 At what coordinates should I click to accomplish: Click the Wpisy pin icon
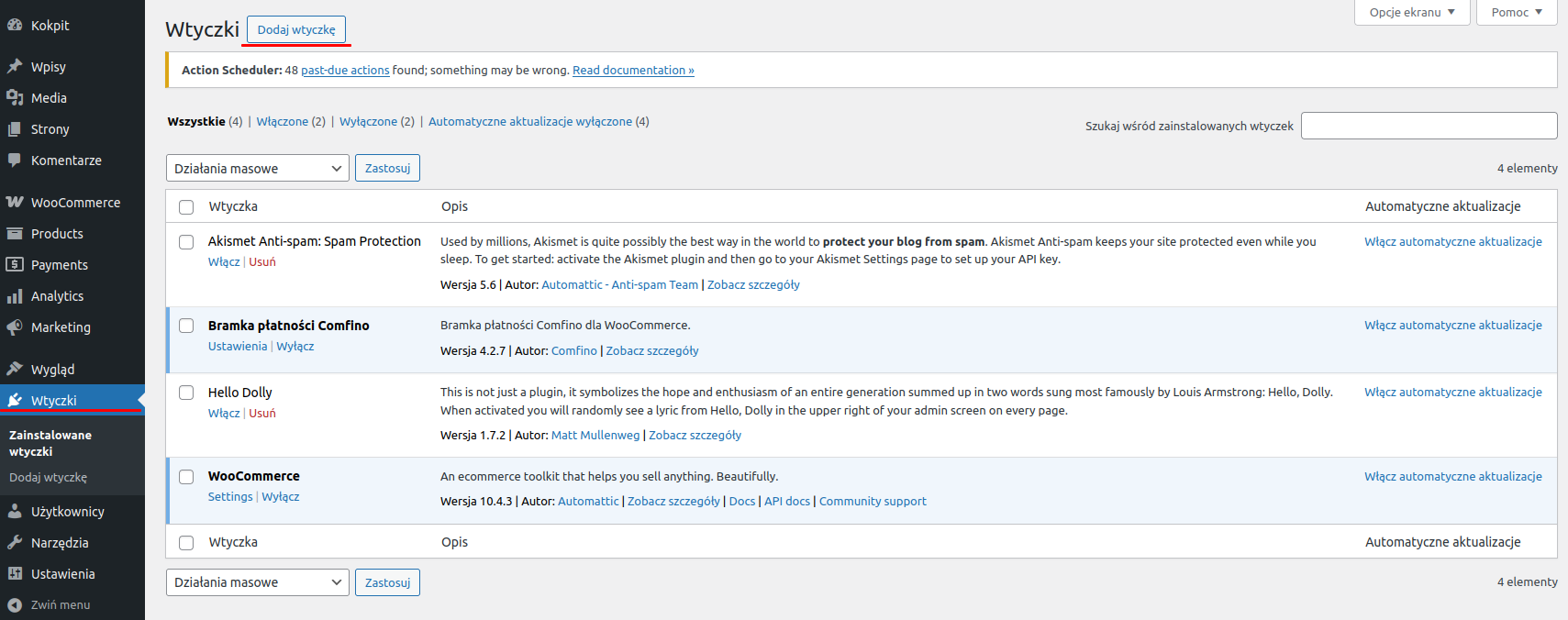tap(15, 67)
